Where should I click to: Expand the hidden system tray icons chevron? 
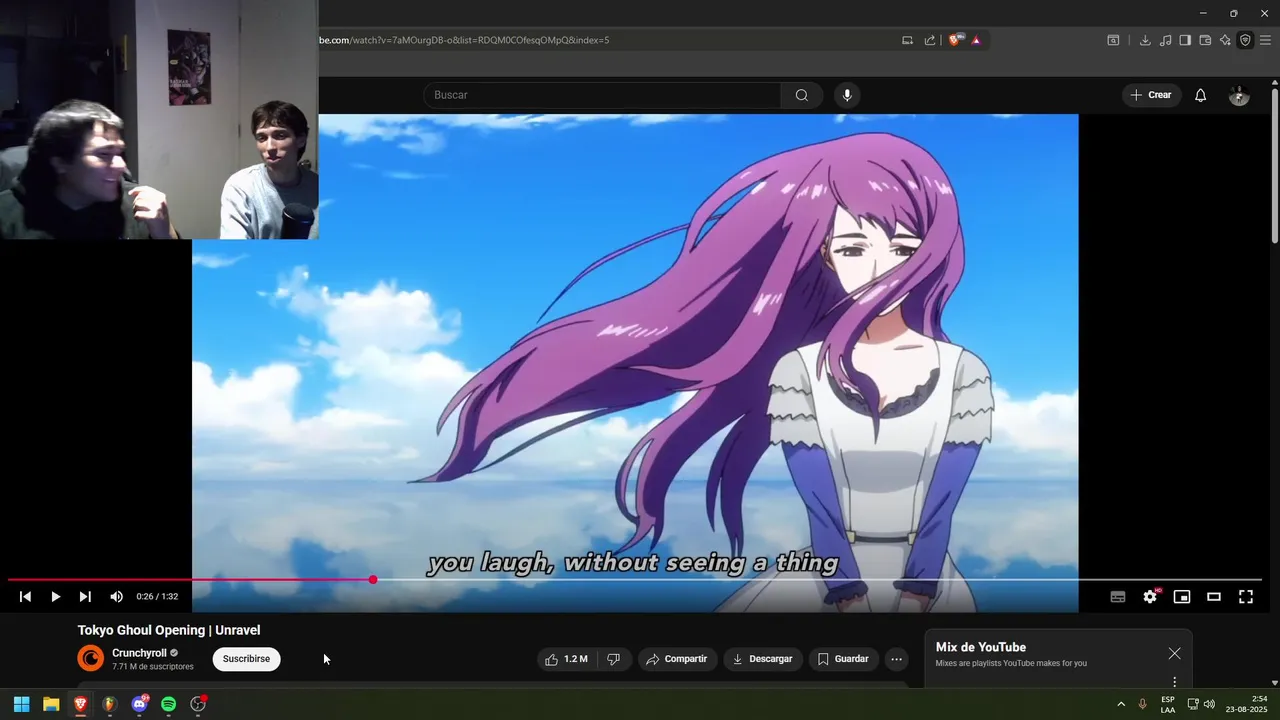1120,704
